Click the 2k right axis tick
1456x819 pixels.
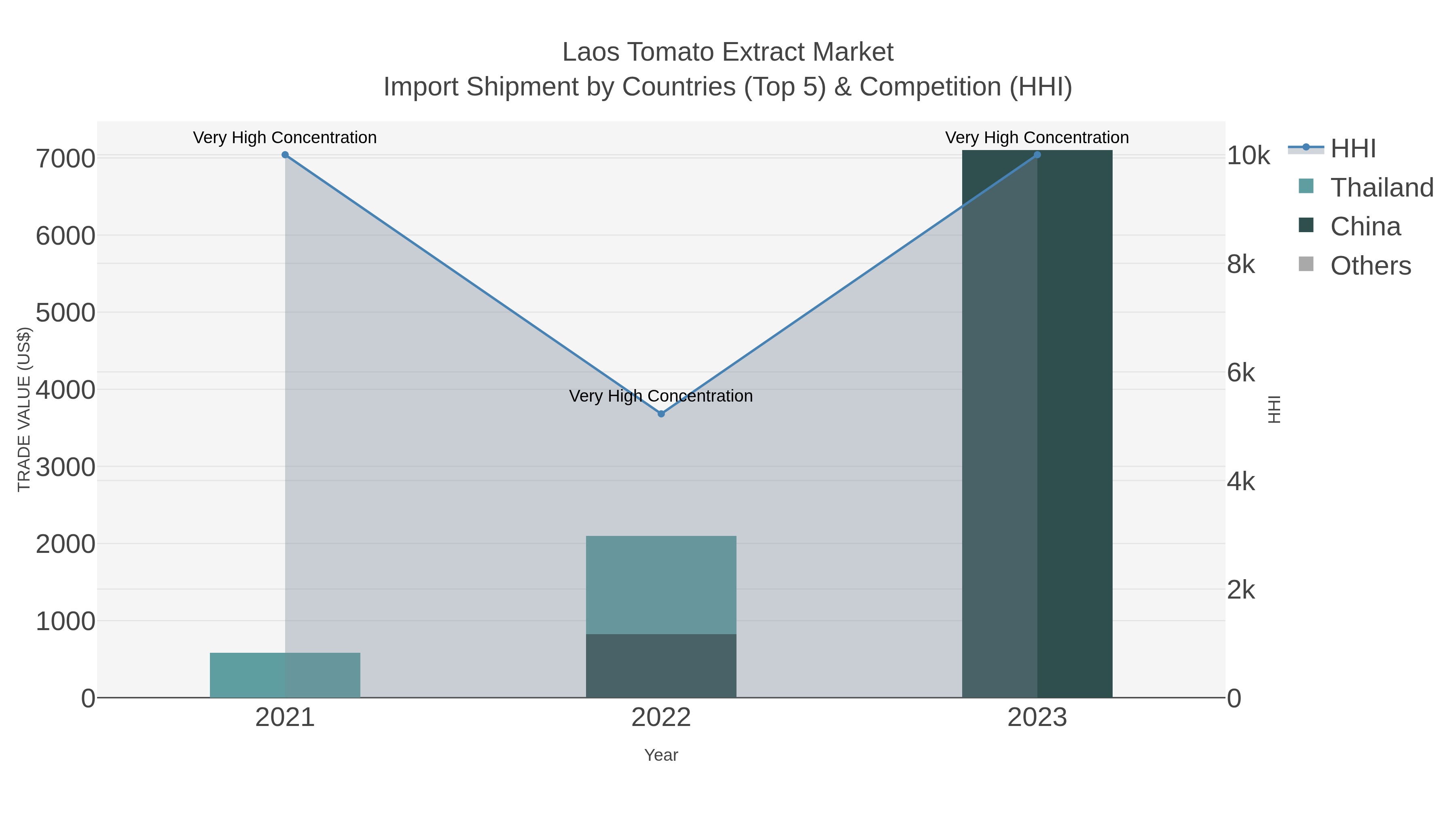(x=1241, y=590)
